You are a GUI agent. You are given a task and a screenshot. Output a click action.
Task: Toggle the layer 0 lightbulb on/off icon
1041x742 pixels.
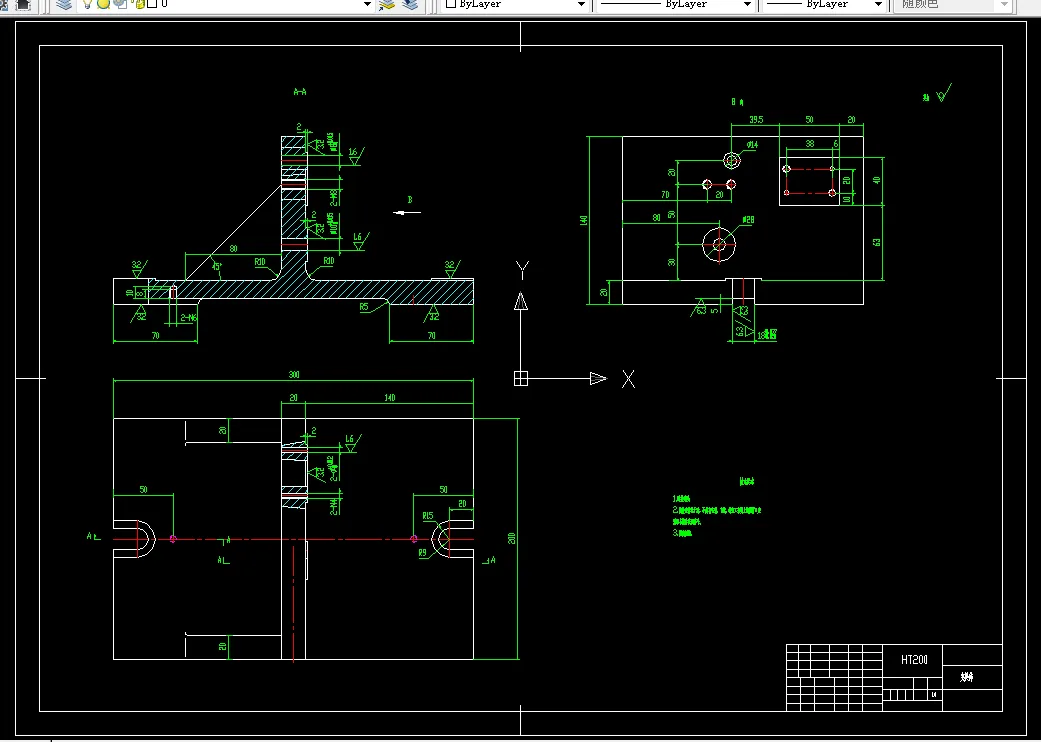pos(87,4)
